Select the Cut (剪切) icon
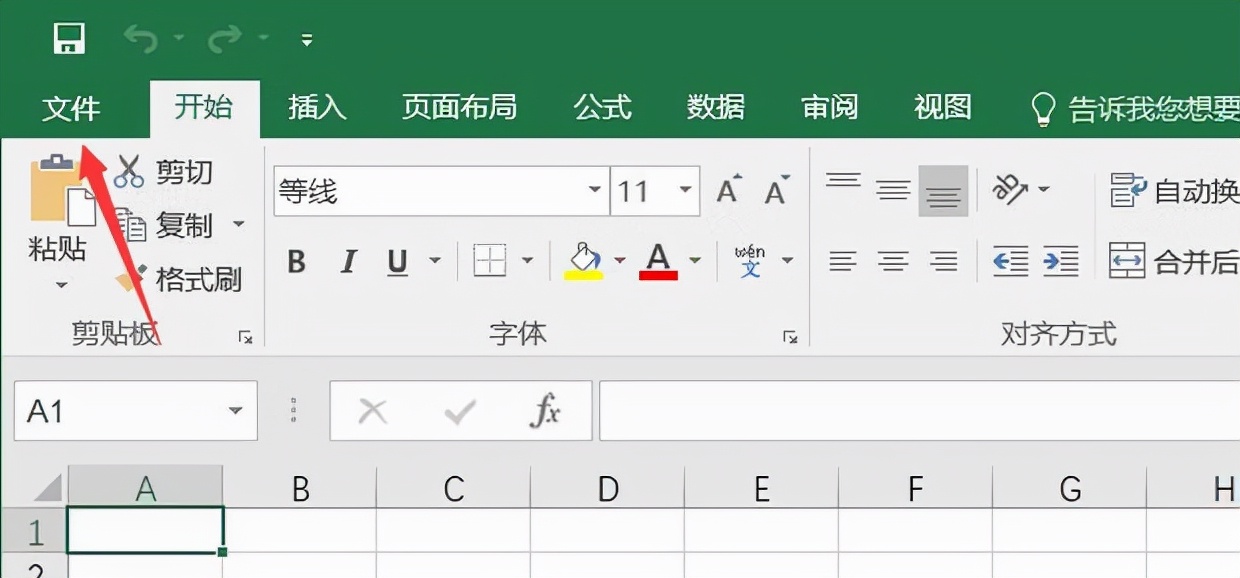 coord(130,171)
